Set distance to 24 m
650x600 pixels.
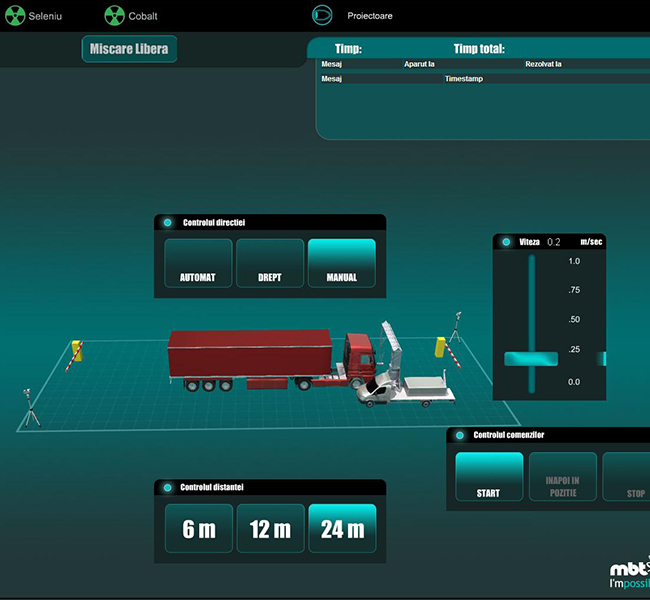(342, 528)
